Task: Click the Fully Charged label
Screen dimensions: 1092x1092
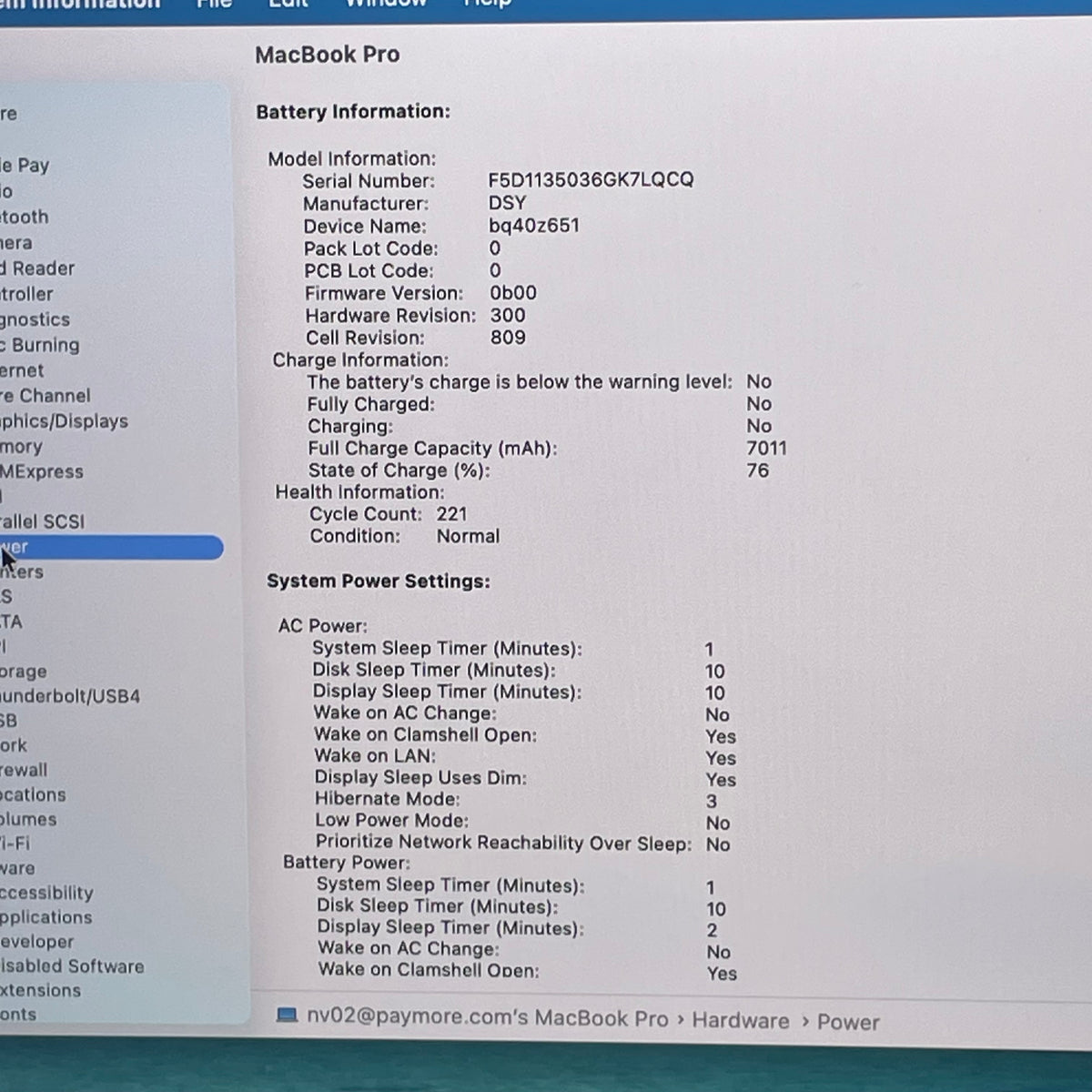Action: (x=371, y=404)
